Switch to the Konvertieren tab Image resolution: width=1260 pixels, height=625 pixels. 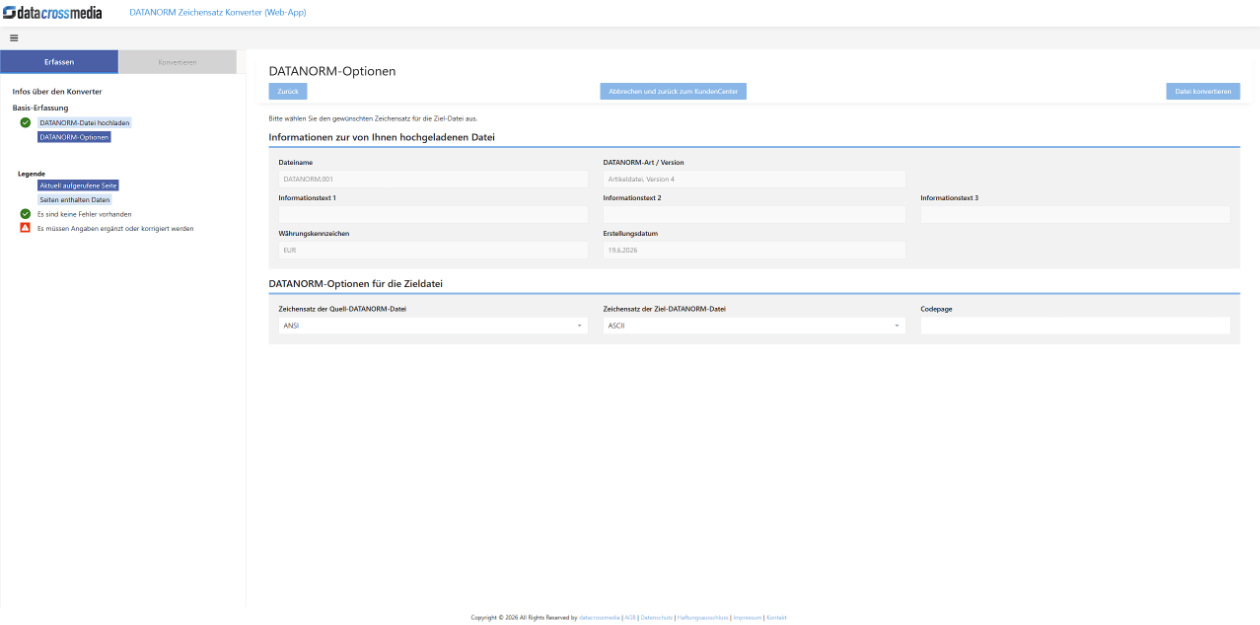click(x=177, y=62)
